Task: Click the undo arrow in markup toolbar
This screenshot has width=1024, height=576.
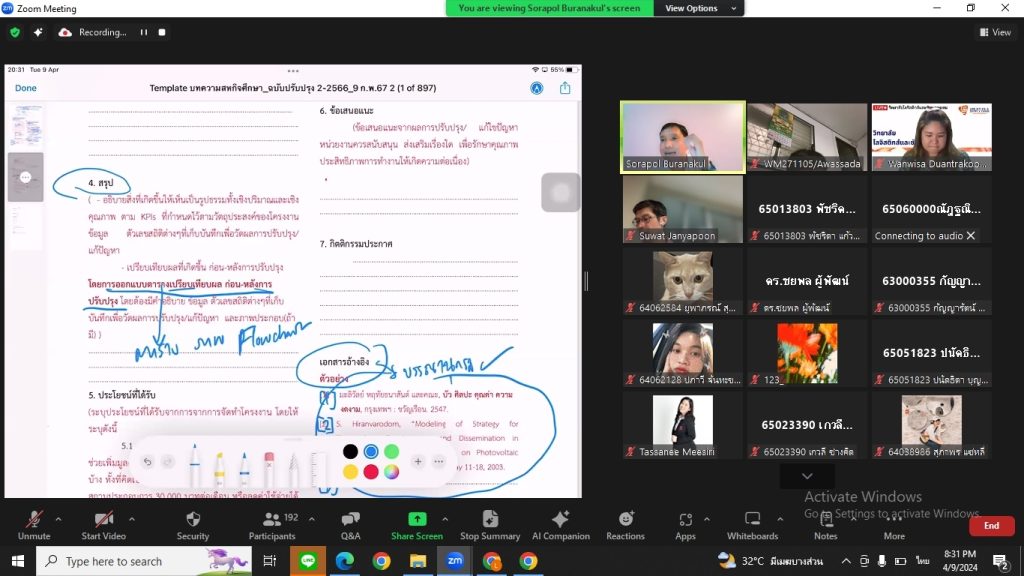Action: 148,462
